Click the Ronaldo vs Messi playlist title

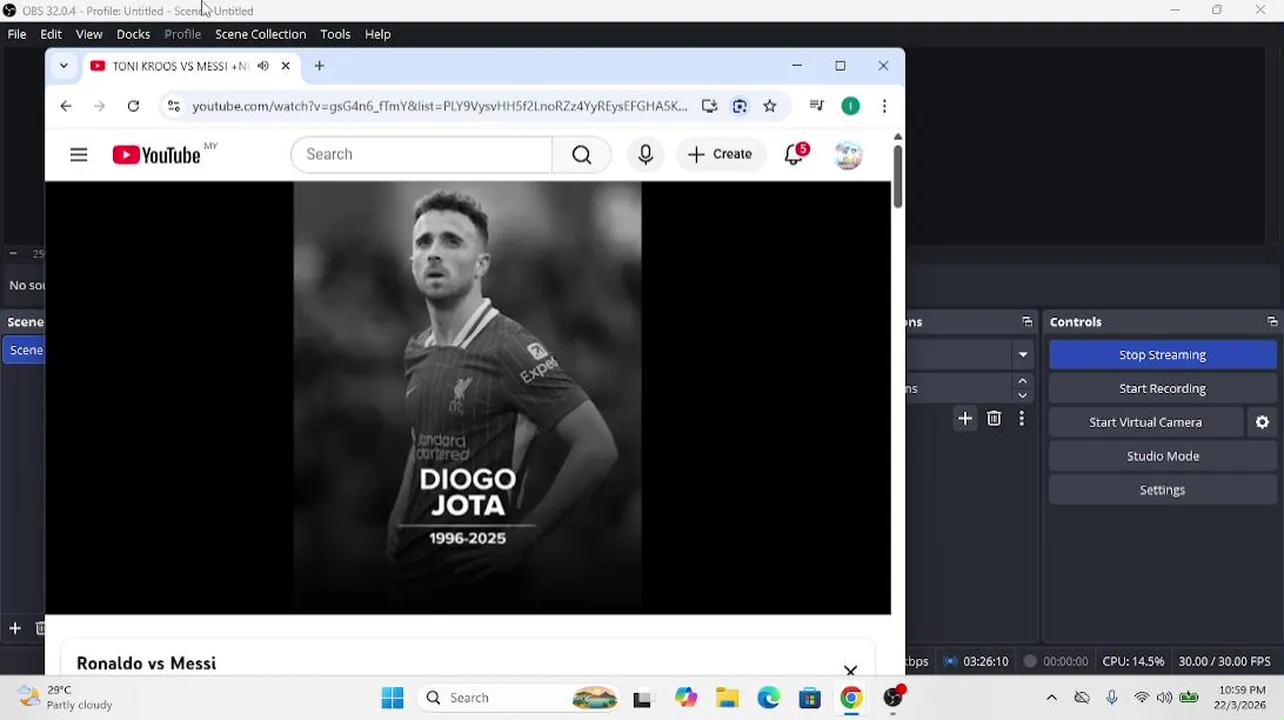click(x=146, y=664)
